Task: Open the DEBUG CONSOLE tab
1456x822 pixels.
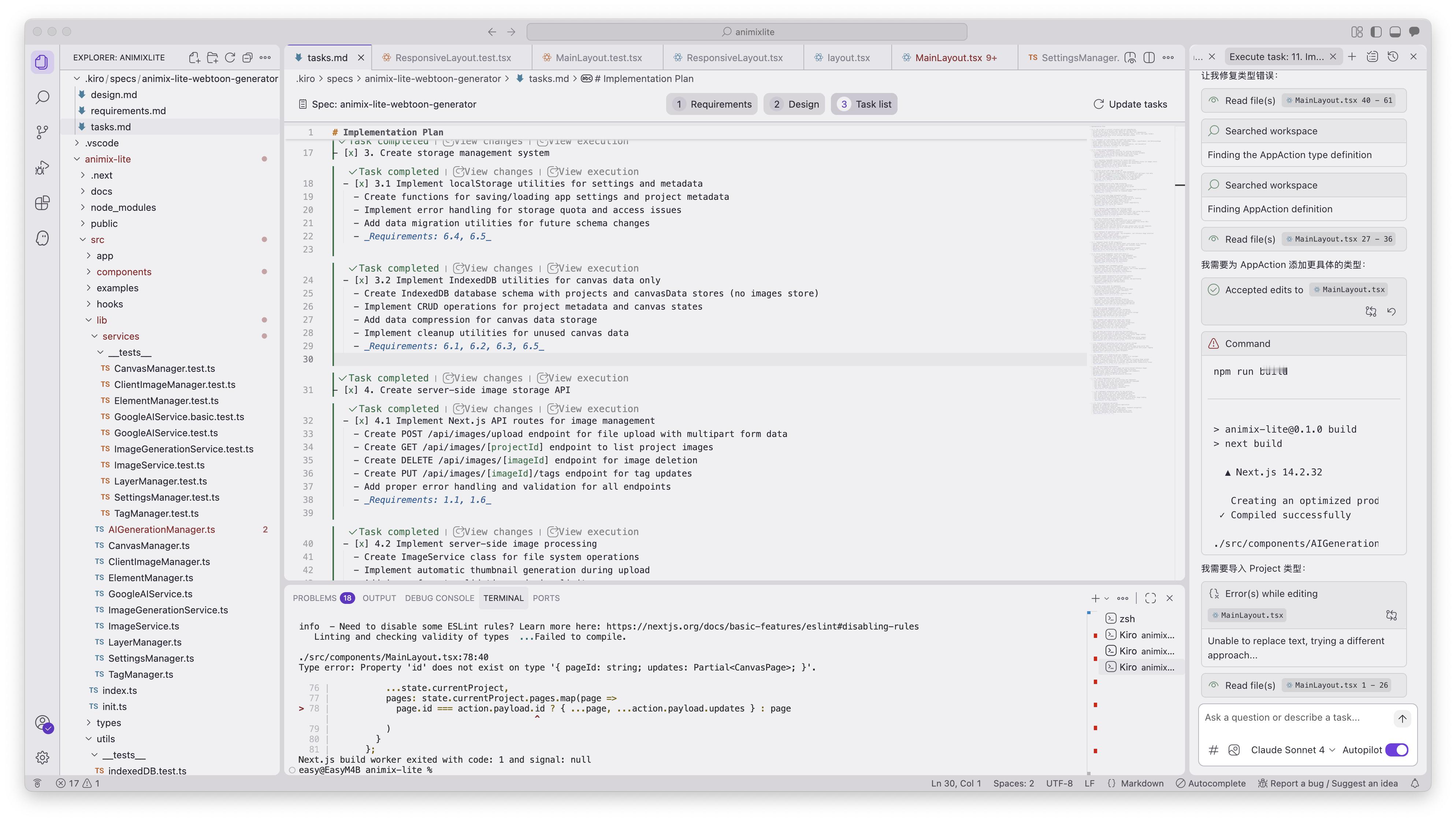Action: click(x=439, y=598)
